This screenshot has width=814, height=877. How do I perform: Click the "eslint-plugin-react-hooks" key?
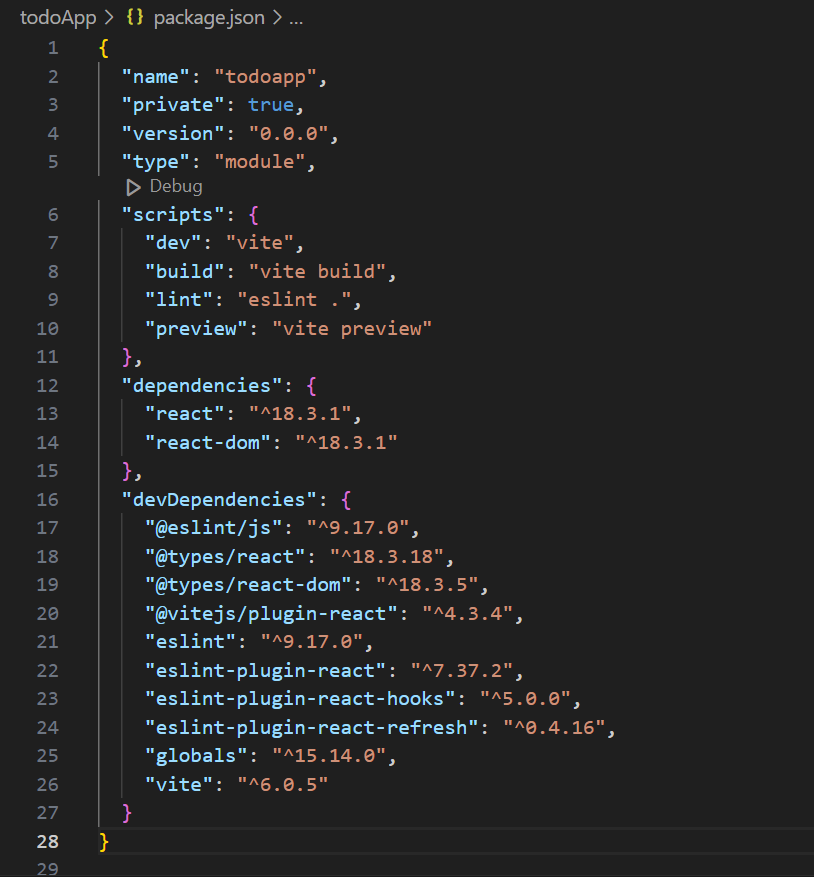tap(300, 699)
